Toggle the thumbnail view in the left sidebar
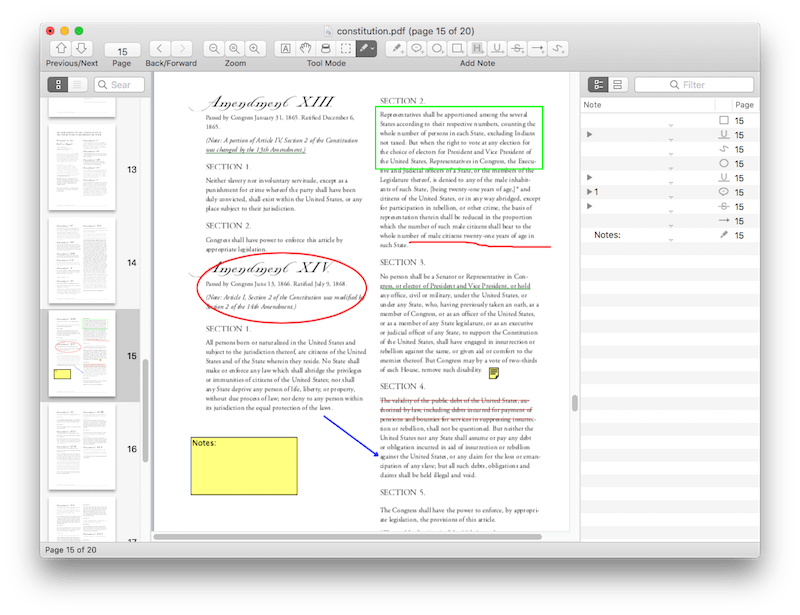This screenshot has height=615, width=800. (57, 84)
